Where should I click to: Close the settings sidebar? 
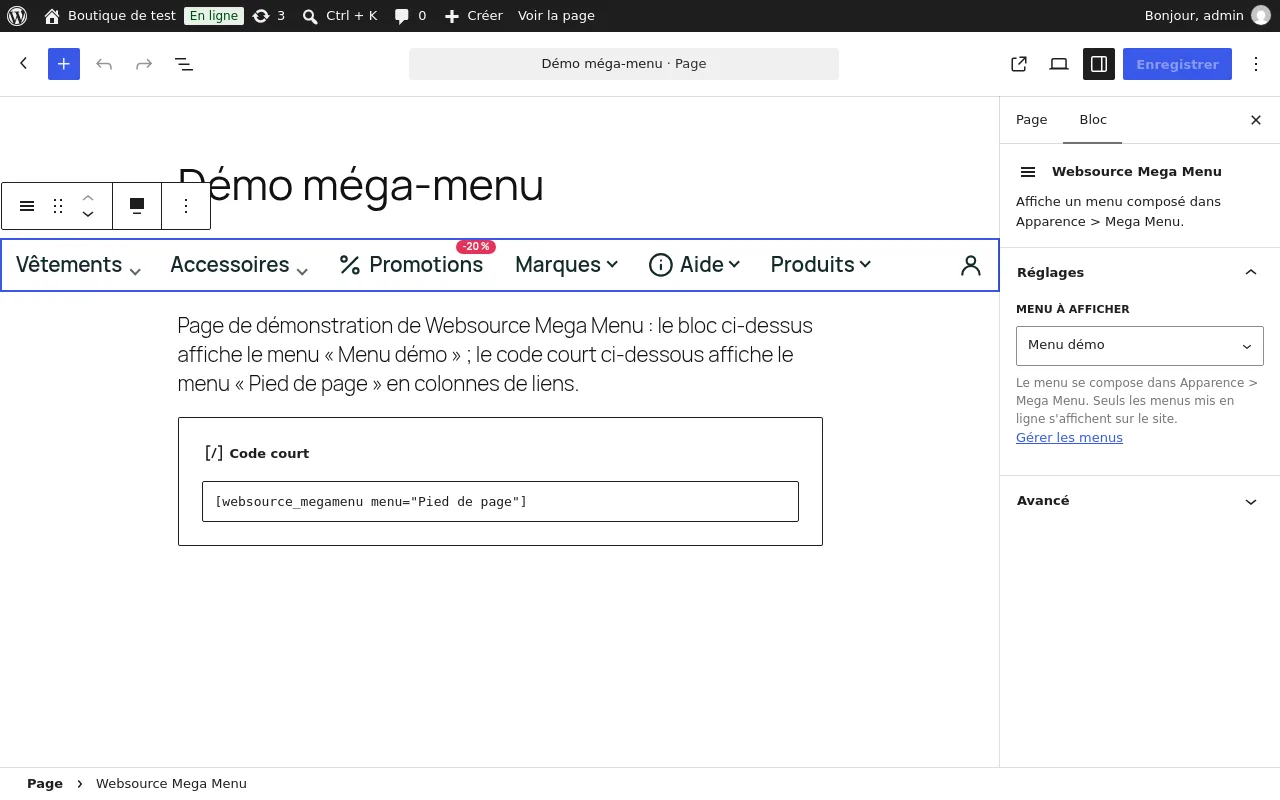[x=1256, y=120]
